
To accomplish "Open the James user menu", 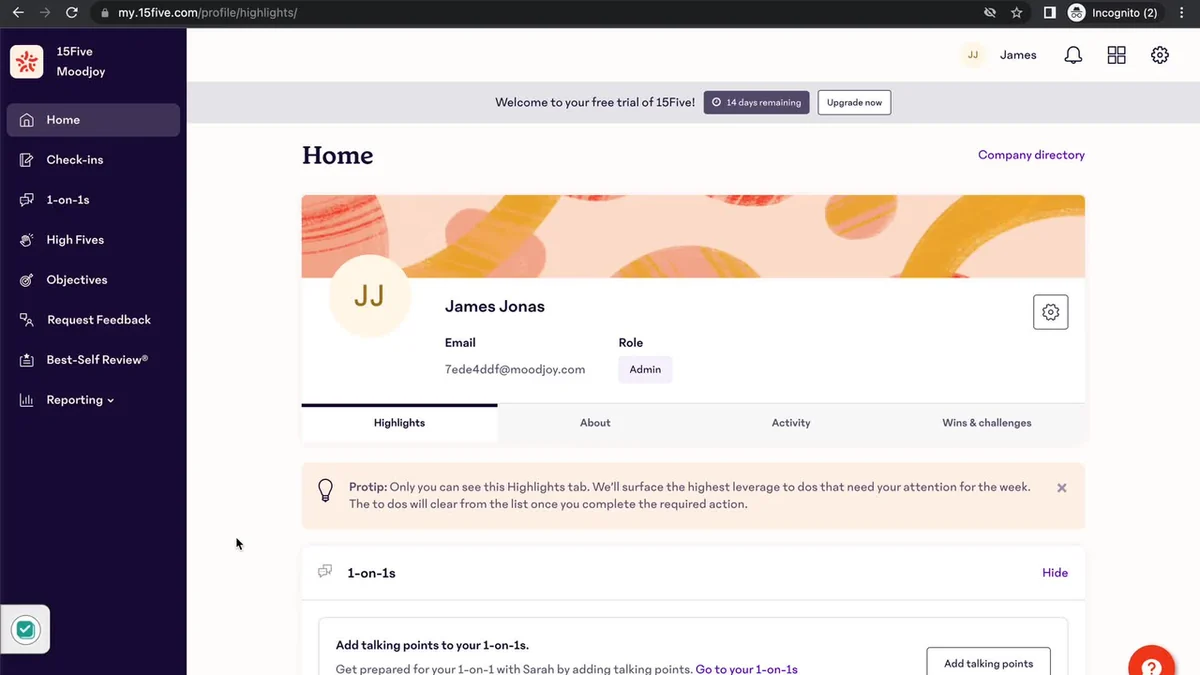I will tap(1018, 55).
